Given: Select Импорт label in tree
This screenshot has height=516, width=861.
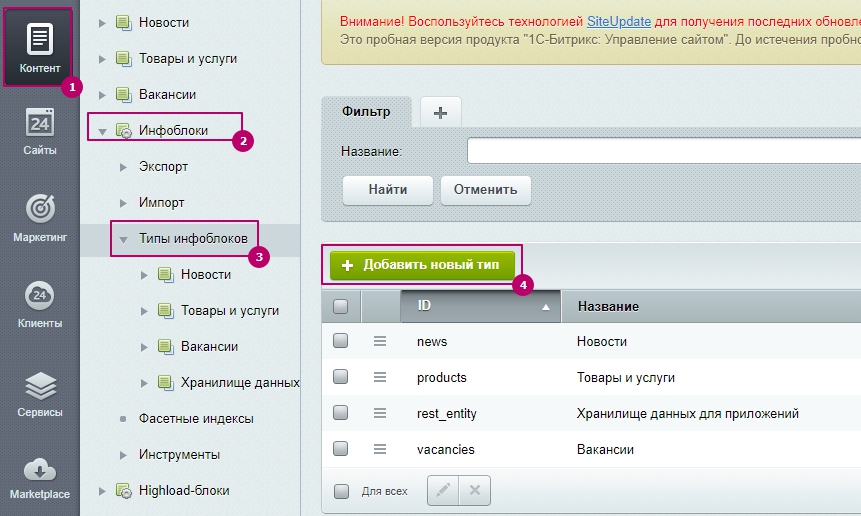Looking at the screenshot, I should click(x=161, y=203).
